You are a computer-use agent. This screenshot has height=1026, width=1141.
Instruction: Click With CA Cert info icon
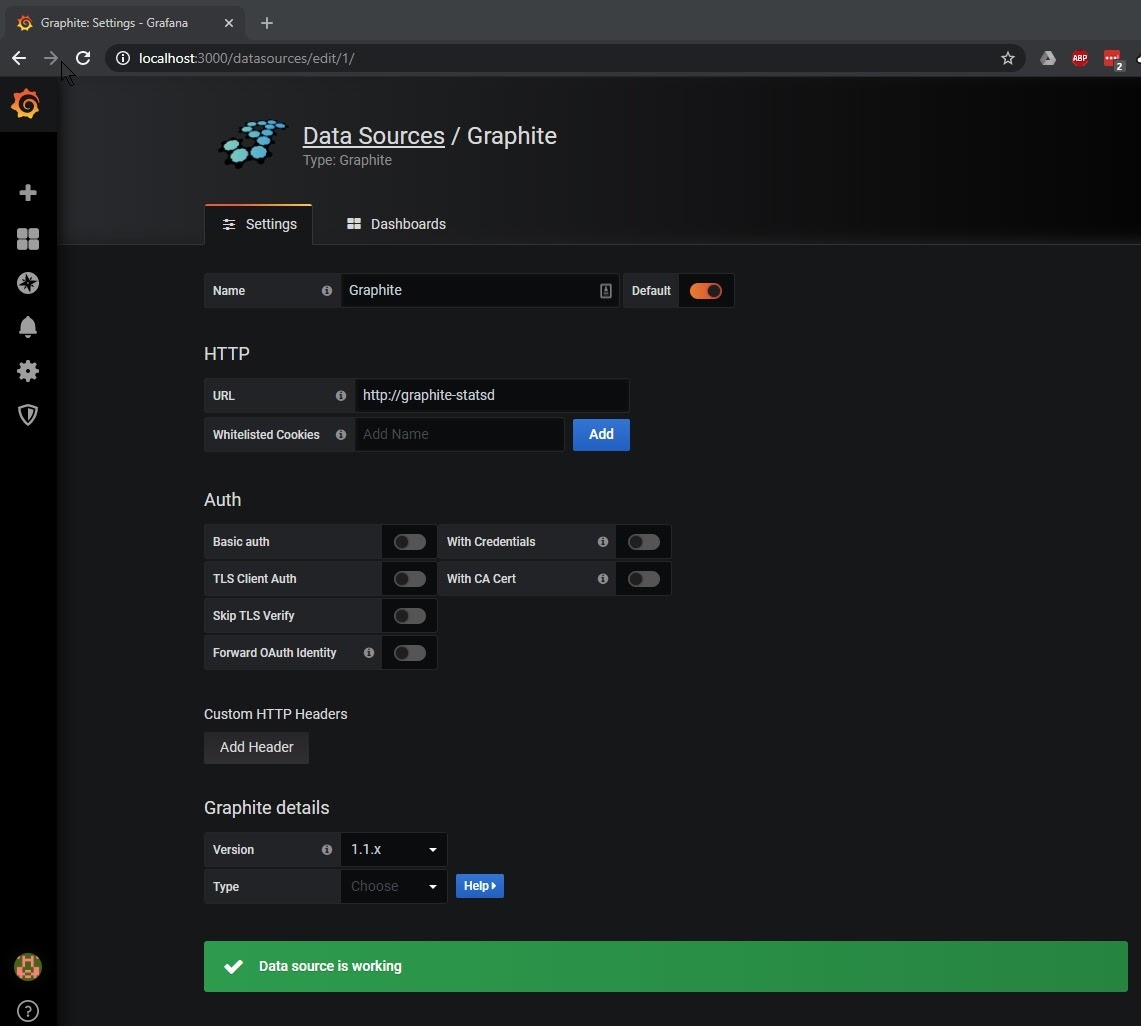pos(603,579)
